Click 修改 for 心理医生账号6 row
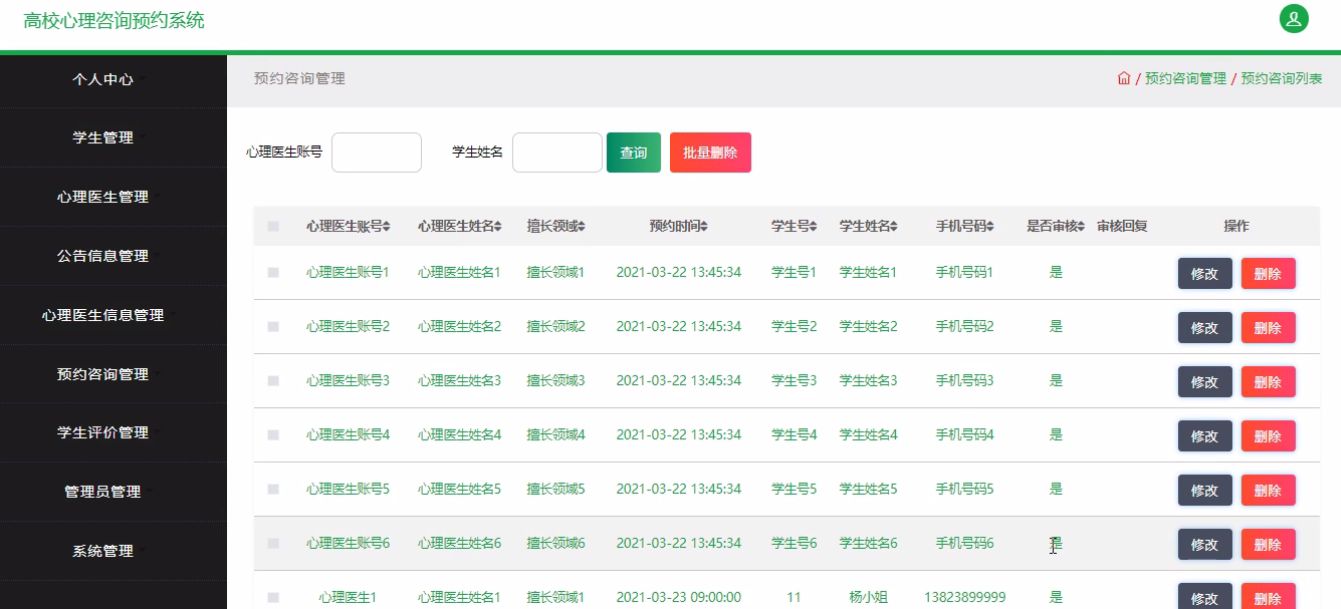The height and width of the screenshot is (609, 1341). 1205,544
